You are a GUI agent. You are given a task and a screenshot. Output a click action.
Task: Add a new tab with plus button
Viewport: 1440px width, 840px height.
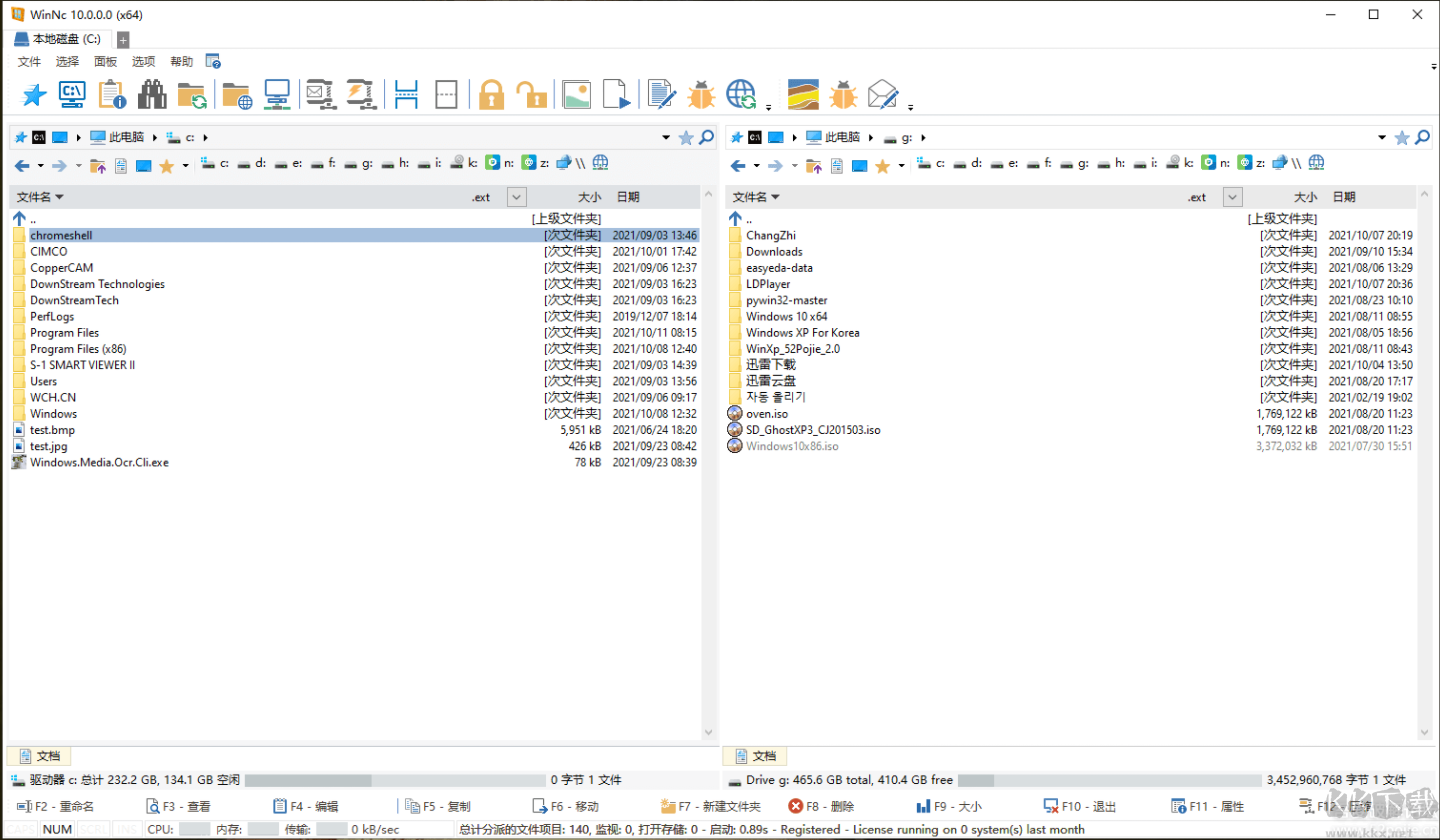[x=123, y=40]
